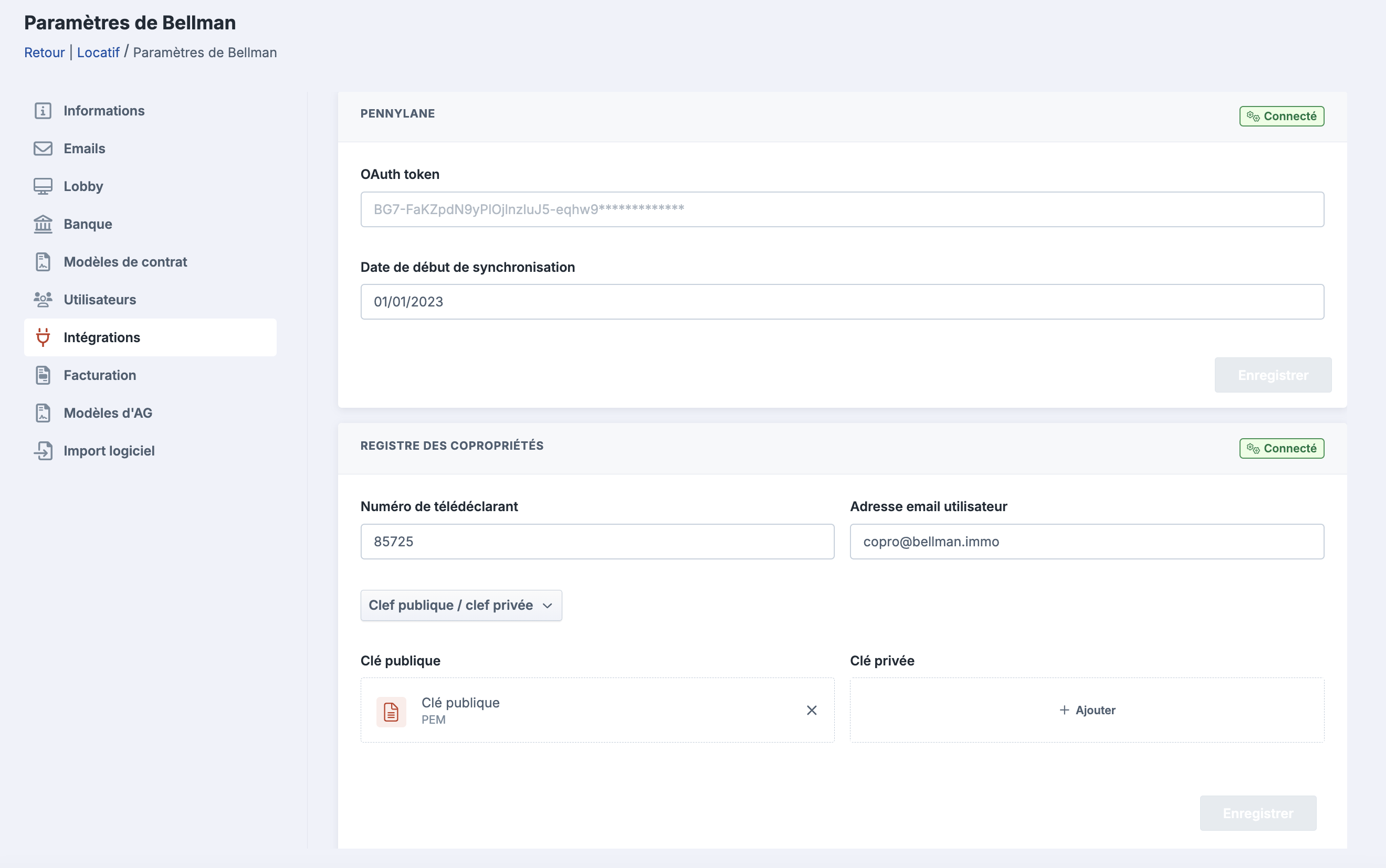Follow the Retour breadcrumb link
The height and width of the screenshot is (868, 1386).
44,52
